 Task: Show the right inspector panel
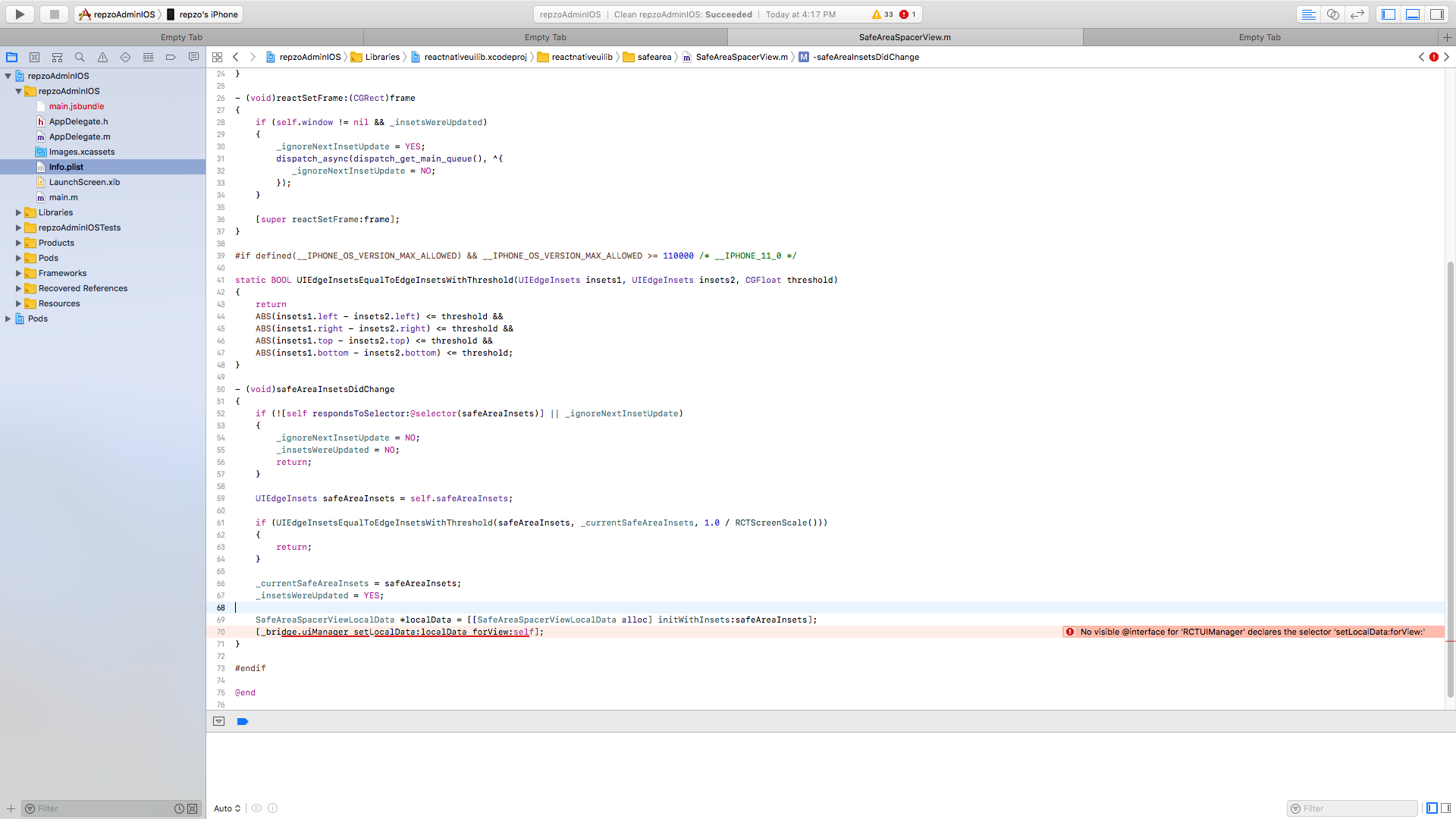1437,14
